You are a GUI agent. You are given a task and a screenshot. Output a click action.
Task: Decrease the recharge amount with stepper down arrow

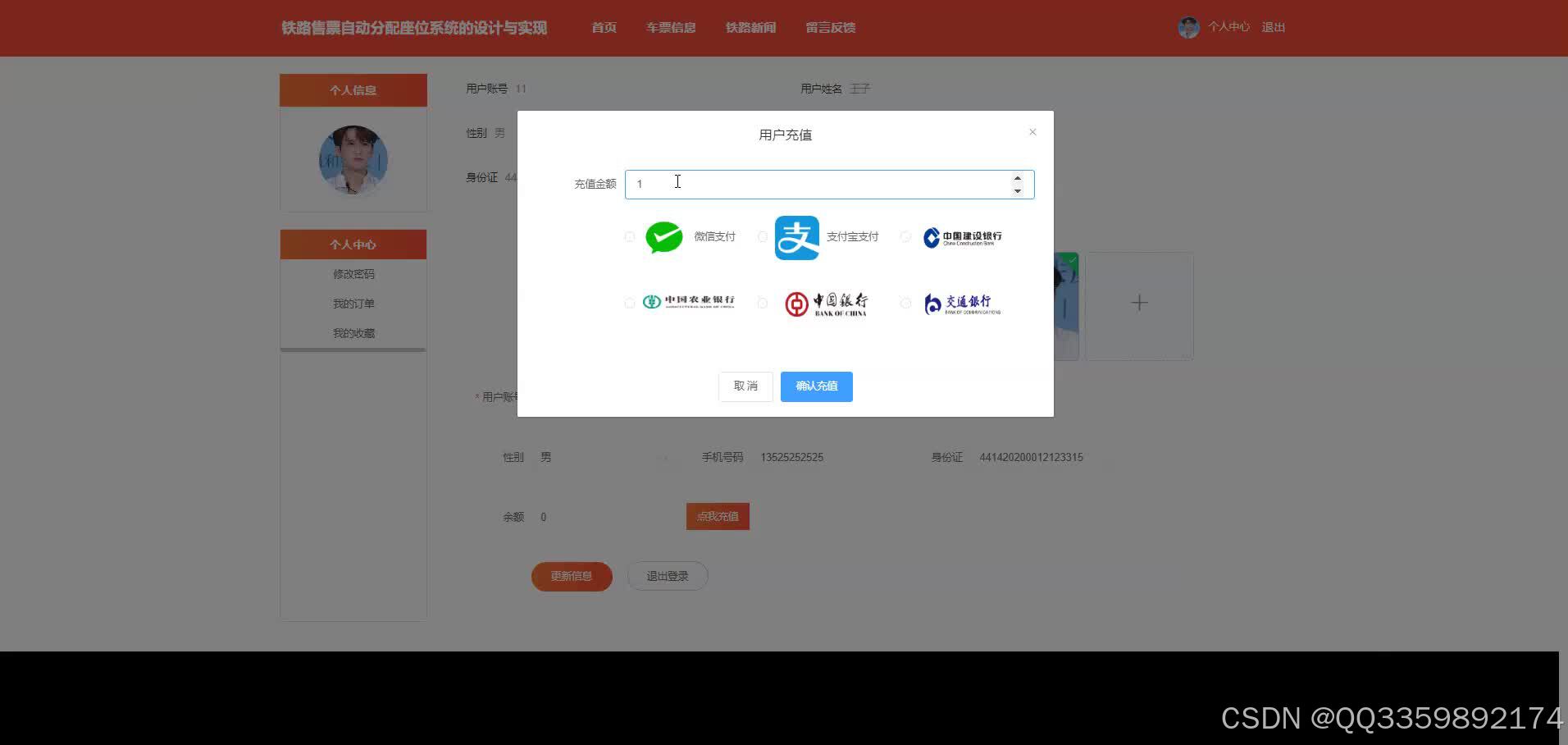click(1018, 190)
